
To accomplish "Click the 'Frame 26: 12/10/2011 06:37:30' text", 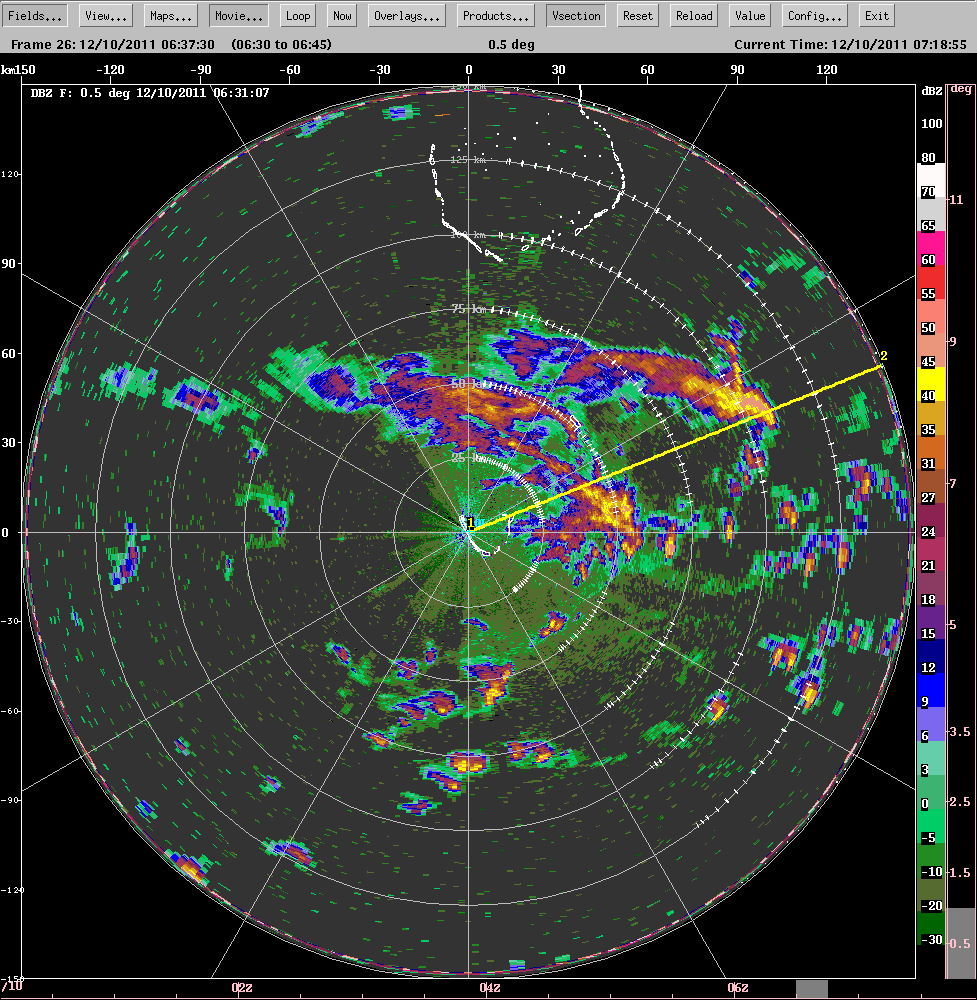I will (x=113, y=45).
